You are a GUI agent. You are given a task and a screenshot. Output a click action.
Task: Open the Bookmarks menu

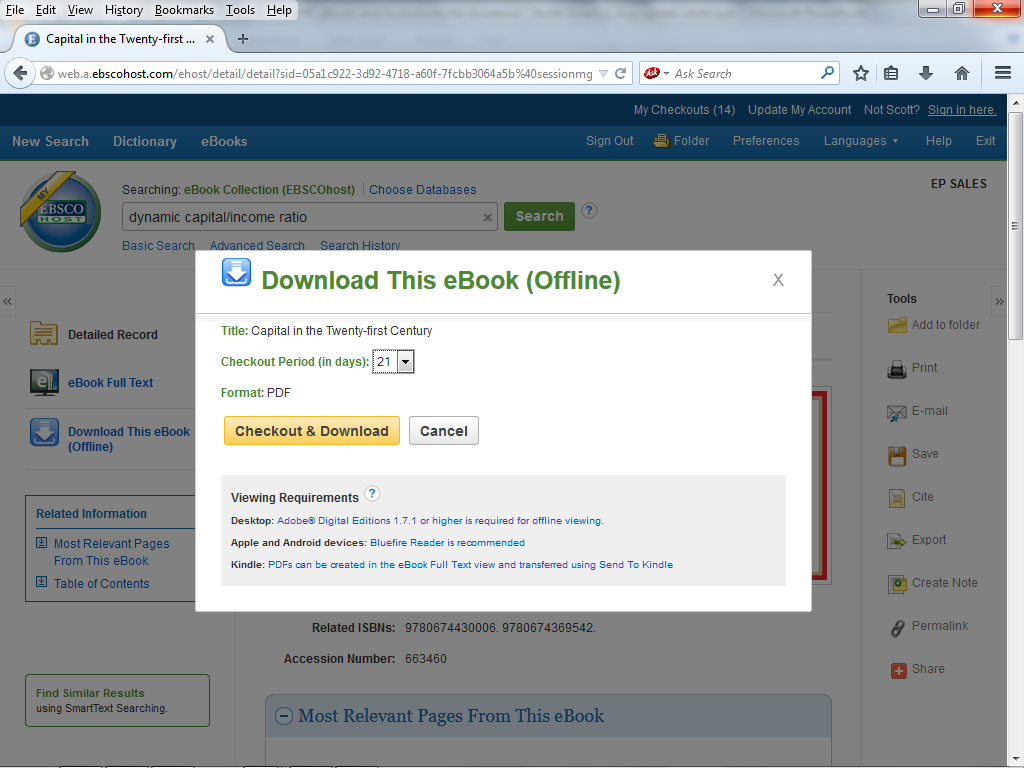click(184, 10)
